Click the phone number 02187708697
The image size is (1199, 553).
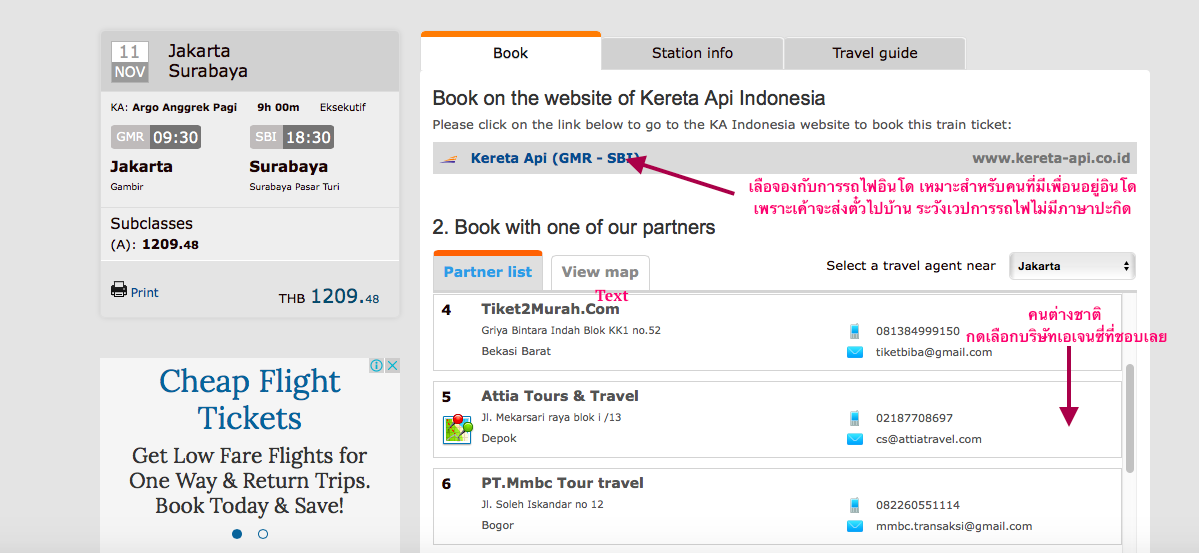pos(915,418)
